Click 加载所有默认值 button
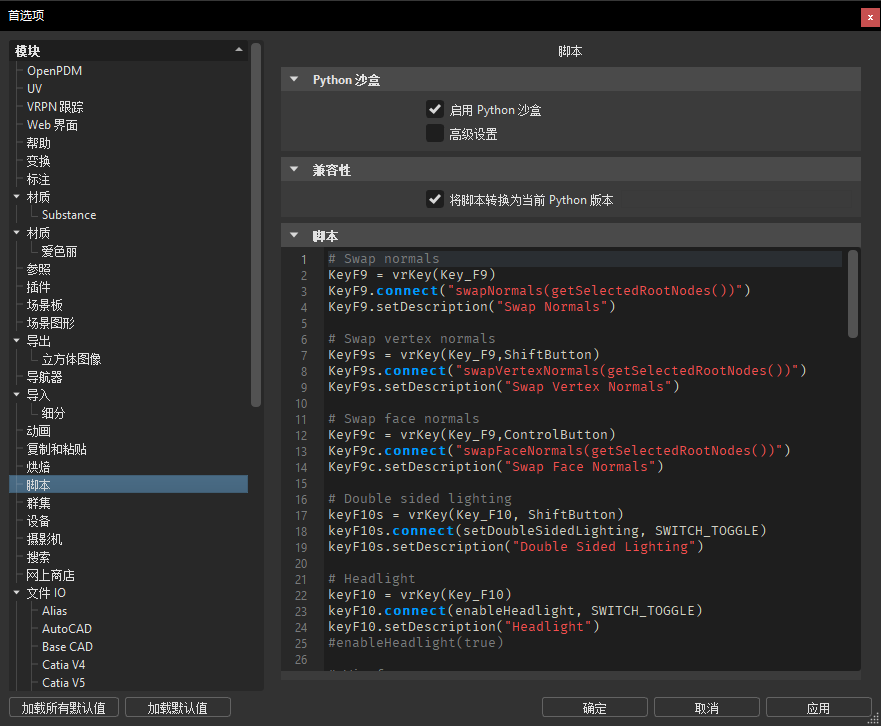Viewport: 881px width, 726px height. pyautogui.click(x=63, y=707)
